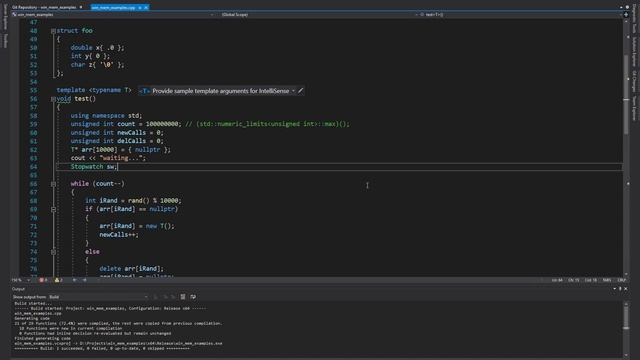Toggle auto-hide pin of Output panel
This screenshot has height=360, width=640.
(x=620, y=289)
